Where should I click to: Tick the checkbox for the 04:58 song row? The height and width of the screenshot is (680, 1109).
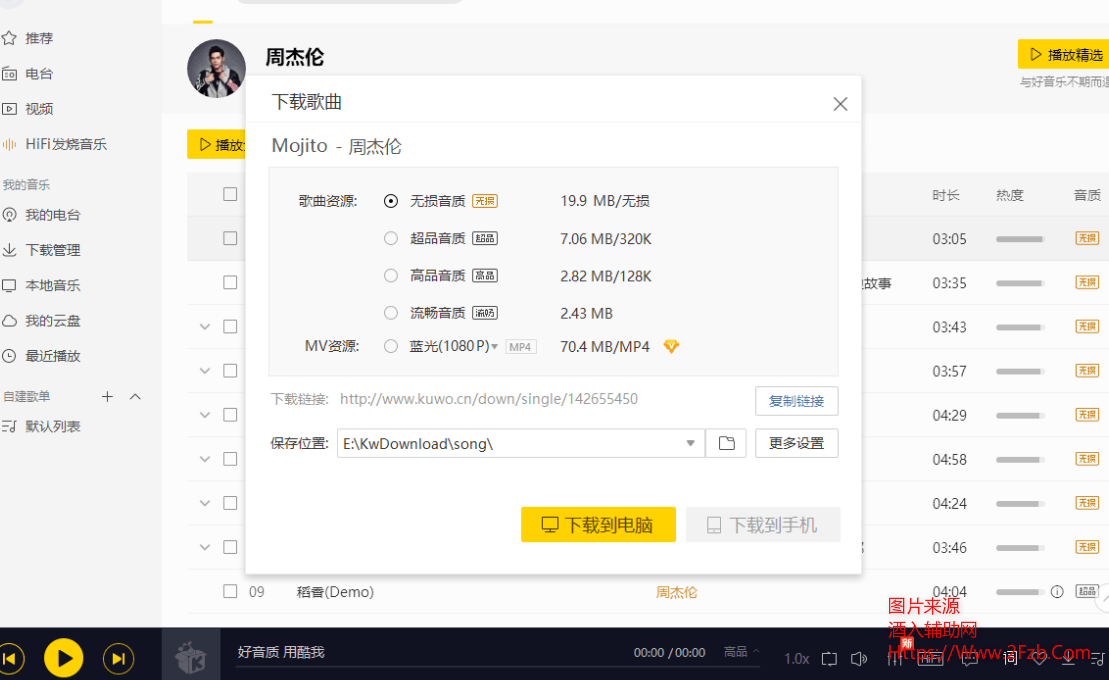pos(230,459)
